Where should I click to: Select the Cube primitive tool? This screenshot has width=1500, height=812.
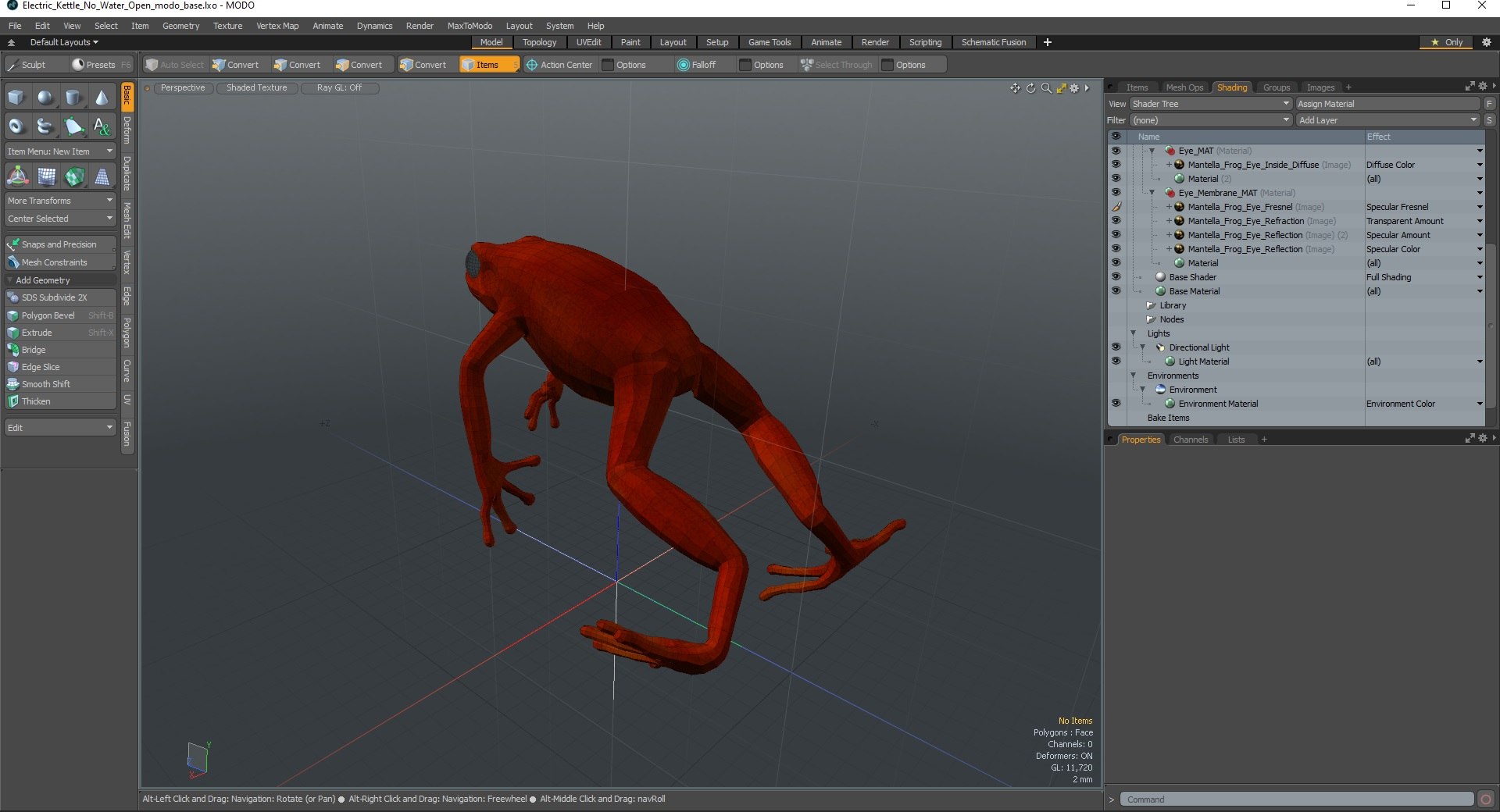pos(17,98)
